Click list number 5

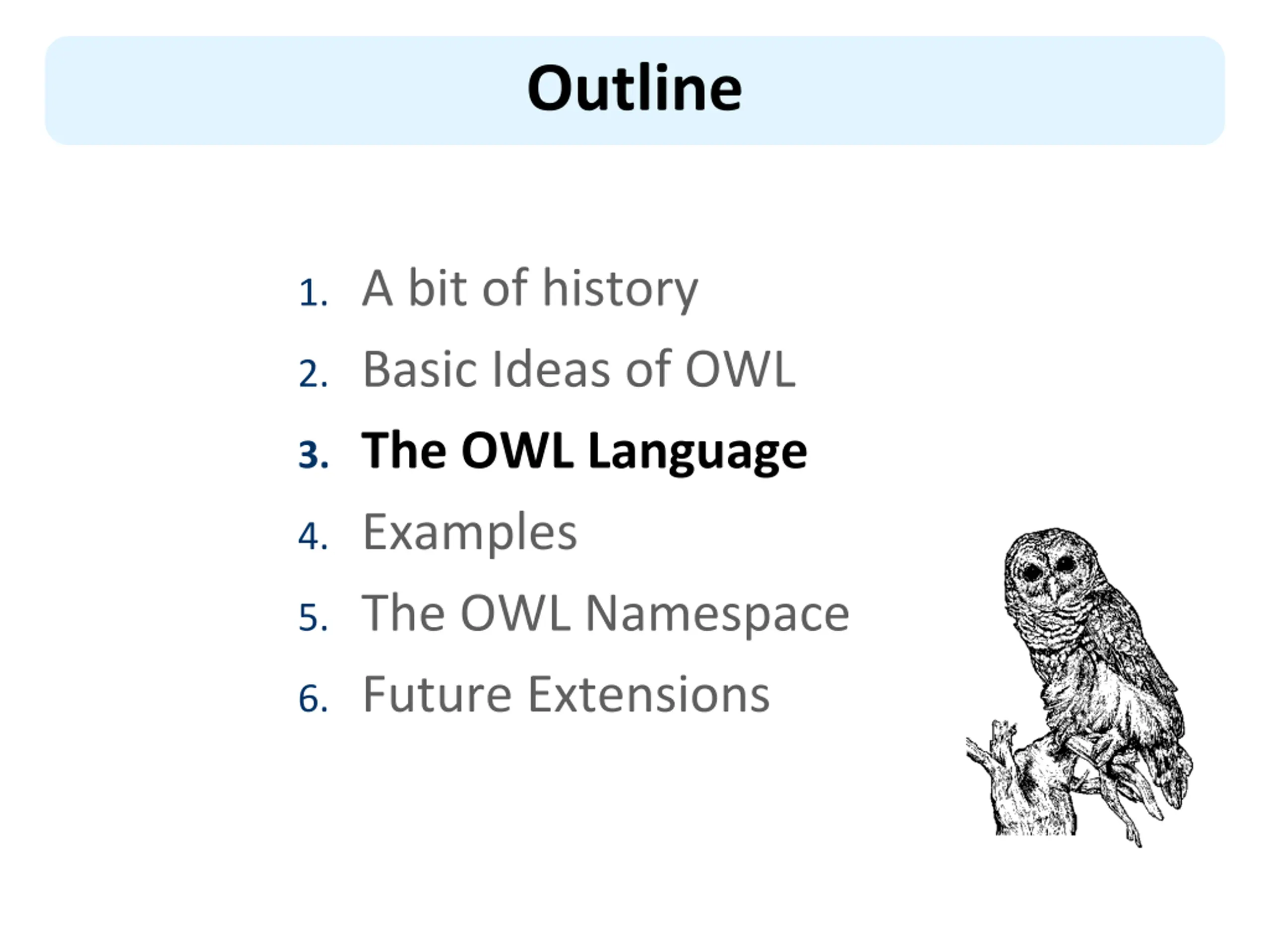tap(314, 618)
